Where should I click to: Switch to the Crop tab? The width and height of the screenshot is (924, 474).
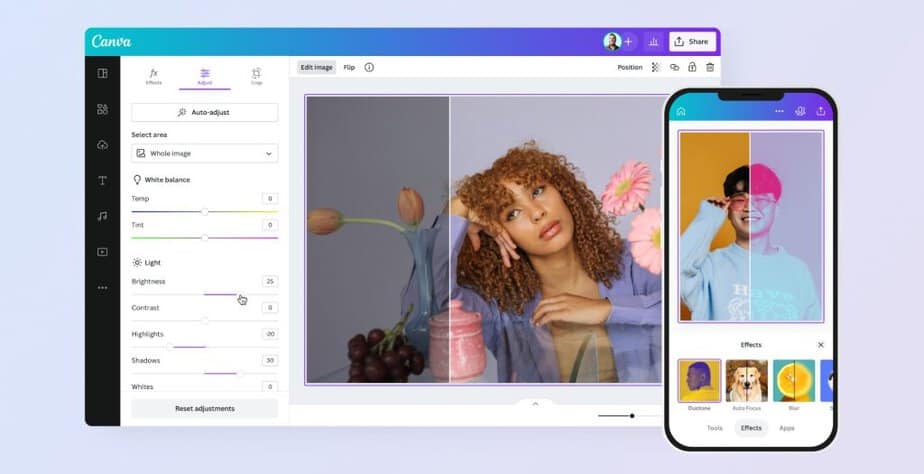click(x=256, y=76)
